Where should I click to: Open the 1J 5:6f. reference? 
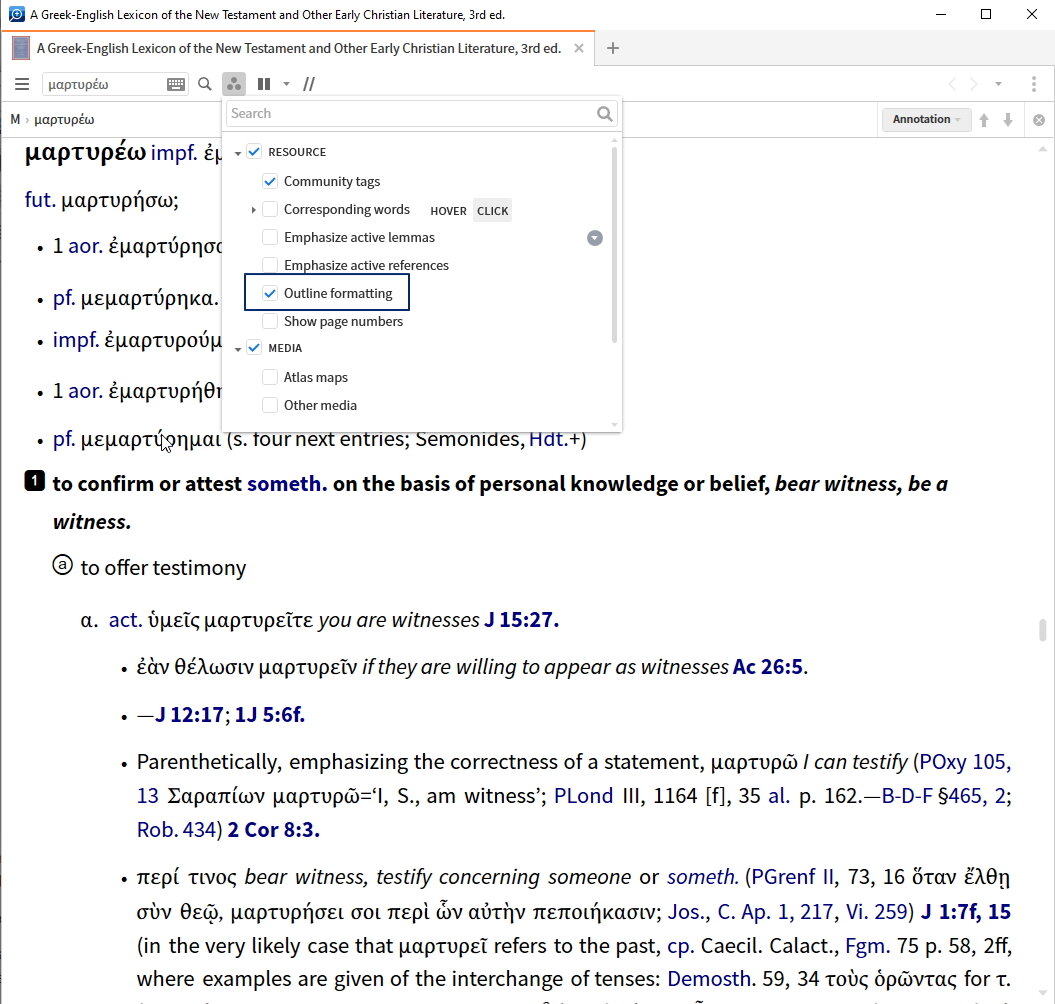[269, 715]
